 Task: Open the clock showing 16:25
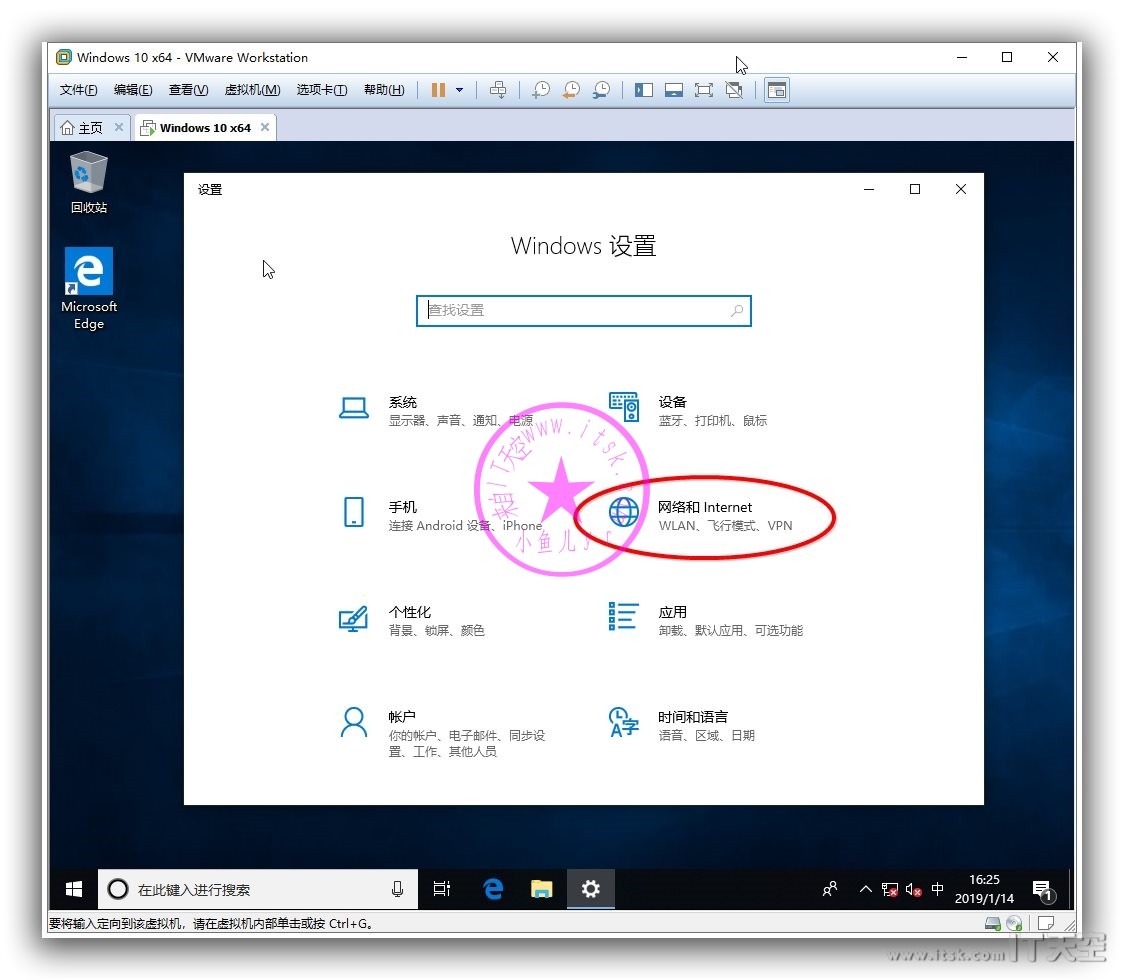[x=984, y=889]
